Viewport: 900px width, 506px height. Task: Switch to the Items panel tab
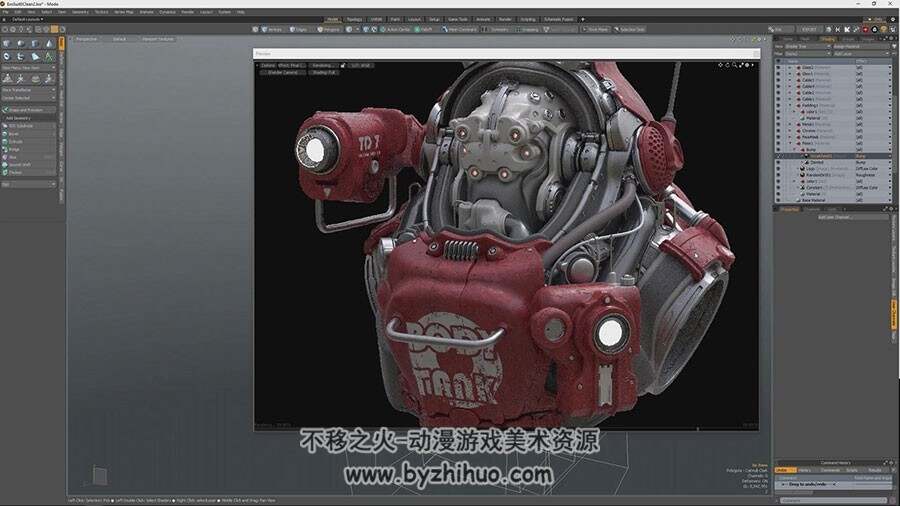click(x=788, y=39)
